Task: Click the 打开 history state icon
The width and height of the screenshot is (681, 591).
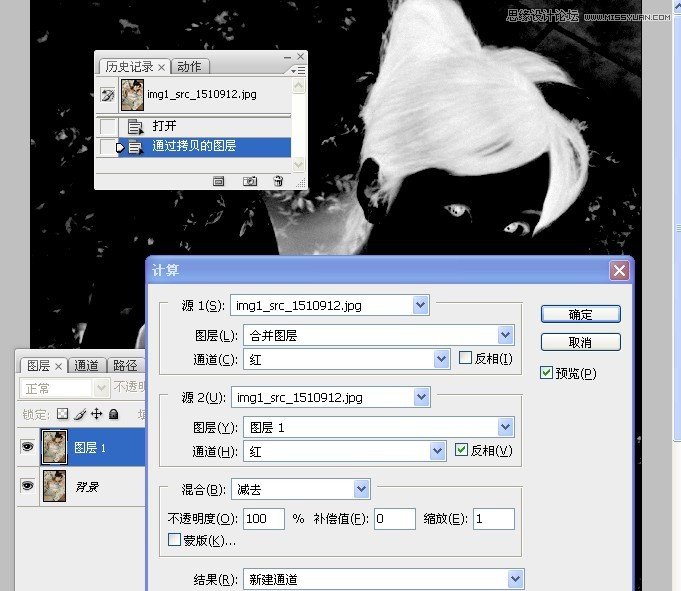Action: coord(135,126)
